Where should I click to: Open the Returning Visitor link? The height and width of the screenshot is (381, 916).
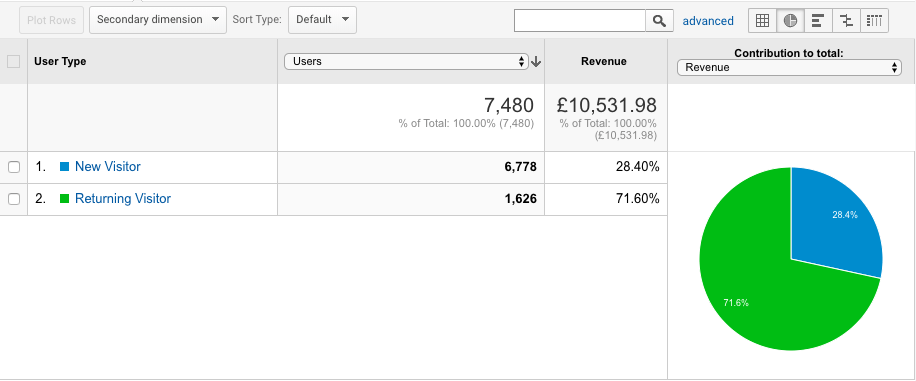(x=123, y=199)
